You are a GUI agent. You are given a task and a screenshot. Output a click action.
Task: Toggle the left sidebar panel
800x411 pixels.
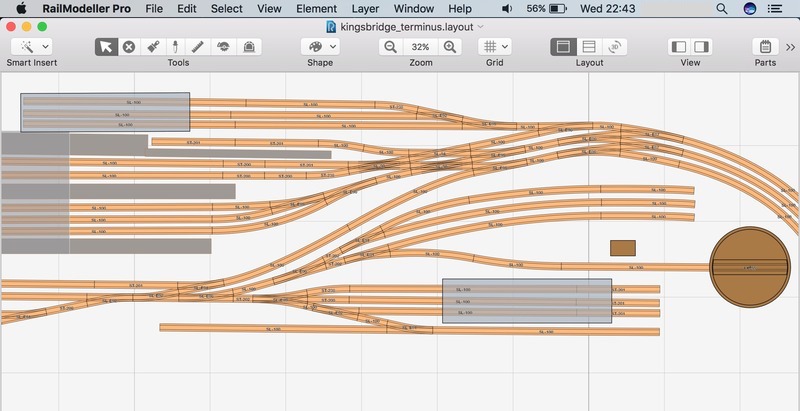[x=679, y=47]
